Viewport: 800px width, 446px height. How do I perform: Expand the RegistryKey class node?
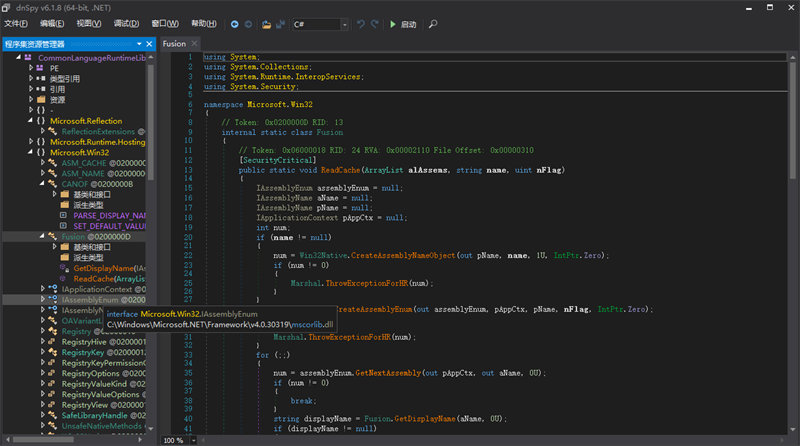(x=44, y=352)
